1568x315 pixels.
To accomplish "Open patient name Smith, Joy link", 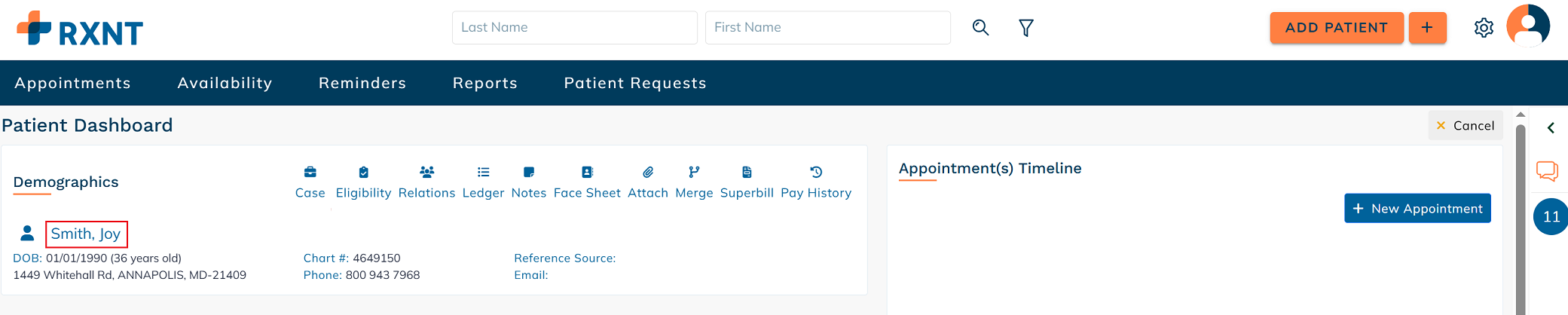I will pos(86,234).
